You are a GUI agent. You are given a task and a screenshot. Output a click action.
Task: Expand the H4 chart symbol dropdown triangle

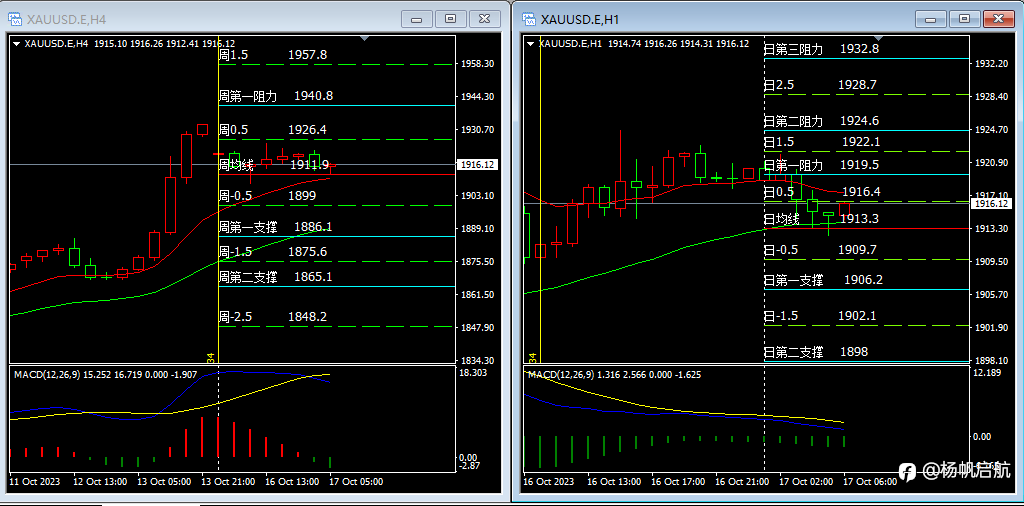16,44
